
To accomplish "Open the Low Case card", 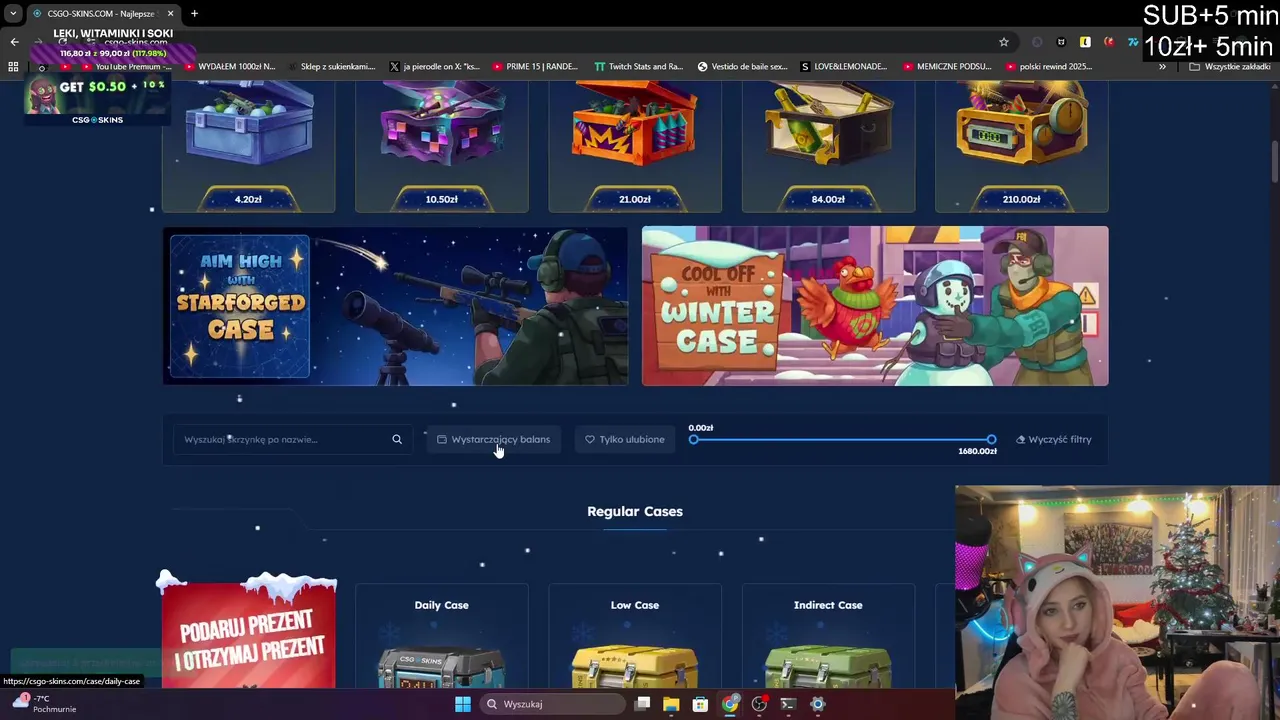I will click(635, 636).
